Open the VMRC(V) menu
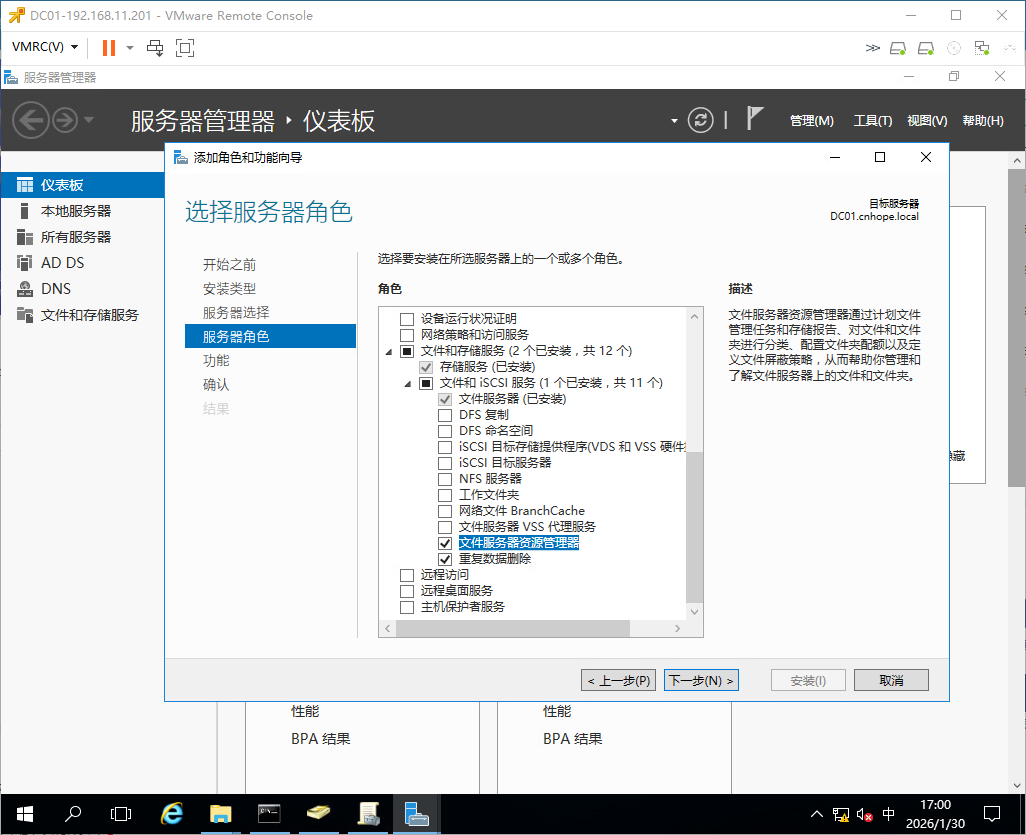This screenshot has height=835, width=1026. point(44,47)
